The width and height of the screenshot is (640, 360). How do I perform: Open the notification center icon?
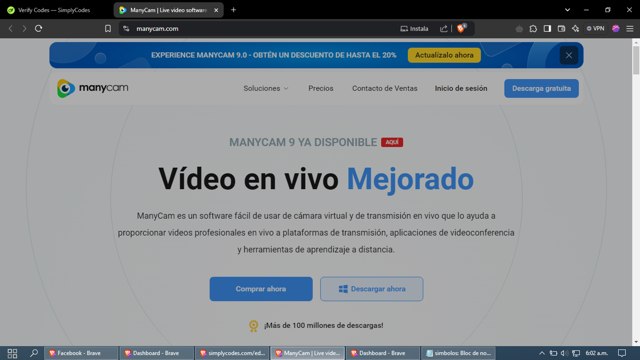[x=622, y=353]
